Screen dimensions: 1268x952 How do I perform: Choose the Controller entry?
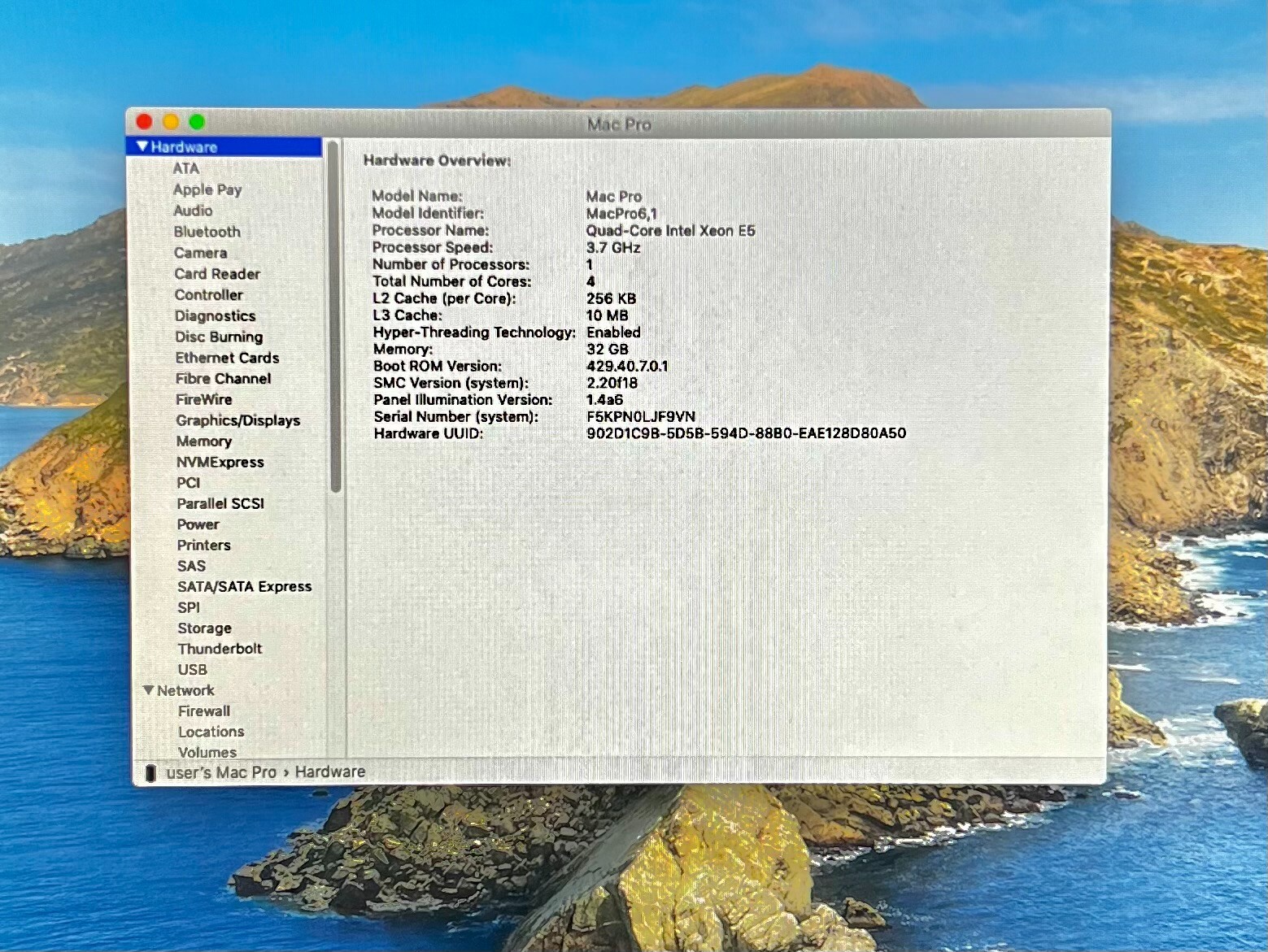pyautogui.click(x=209, y=295)
